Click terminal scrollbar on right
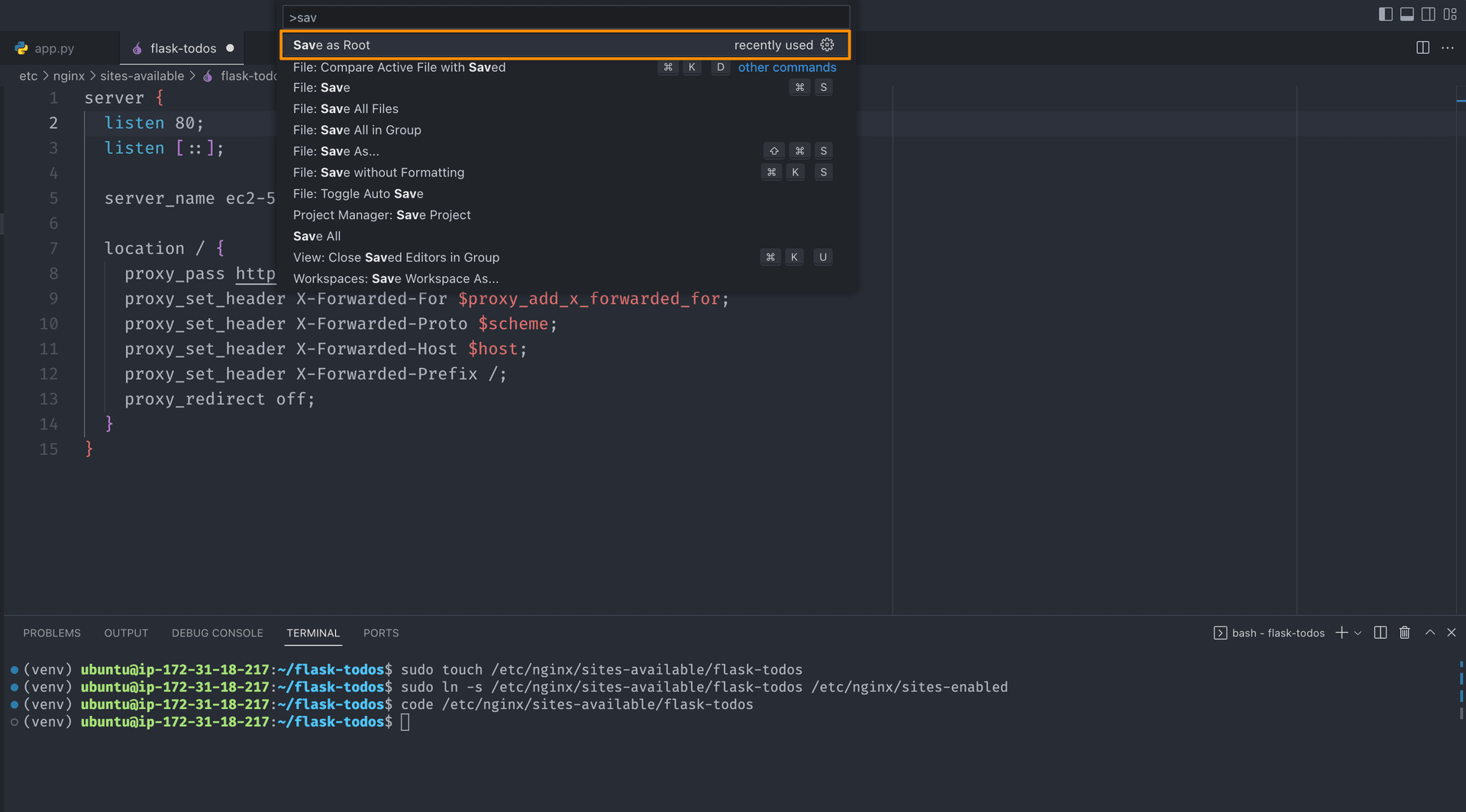 coord(1461,691)
